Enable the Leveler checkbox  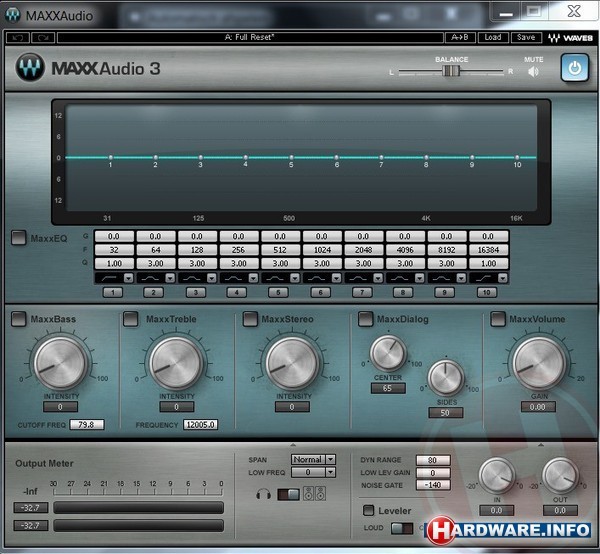(368, 510)
